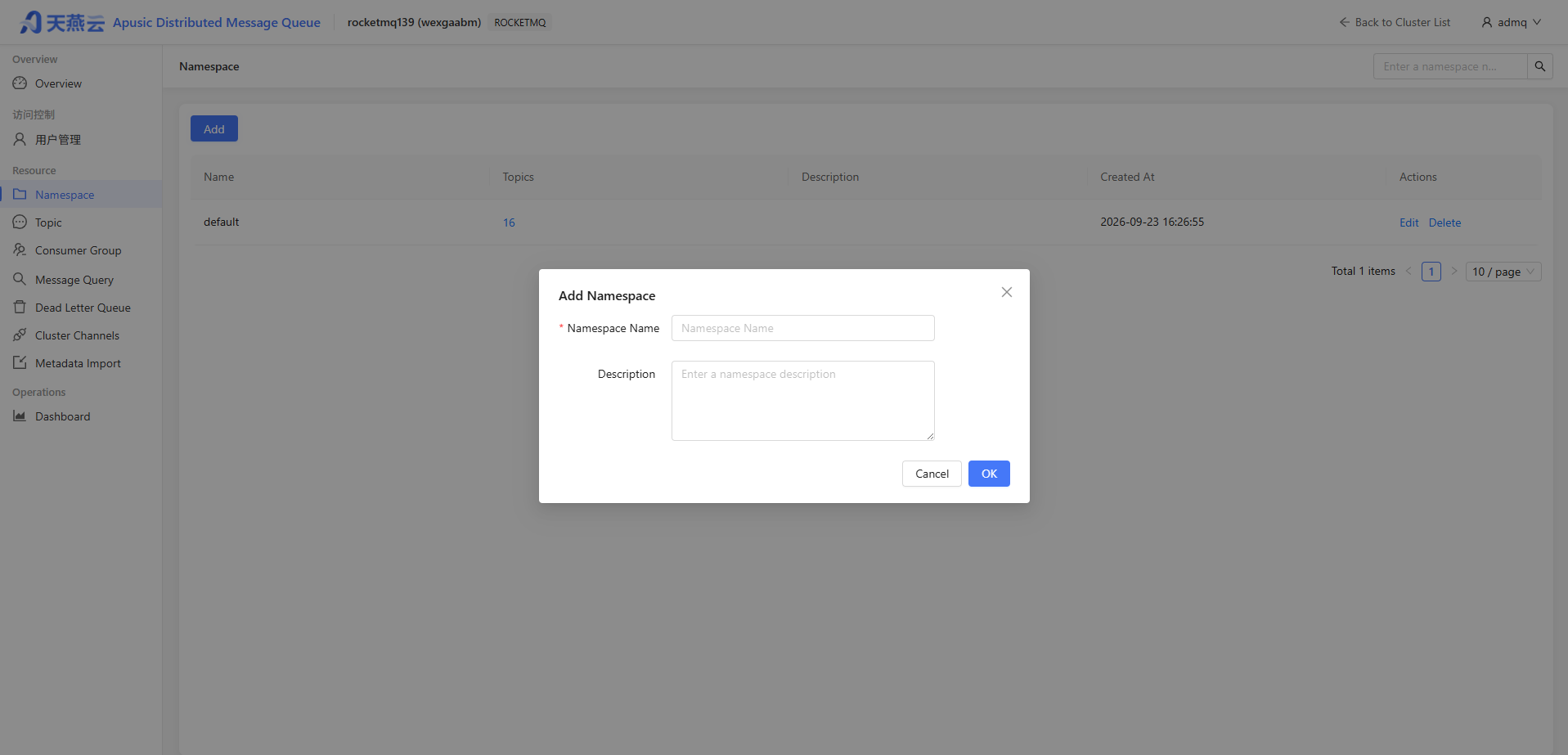The height and width of the screenshot is (755, 1568).
Task: Open Dead Letter Queue menu item
Action: click(x=81, y=308)
